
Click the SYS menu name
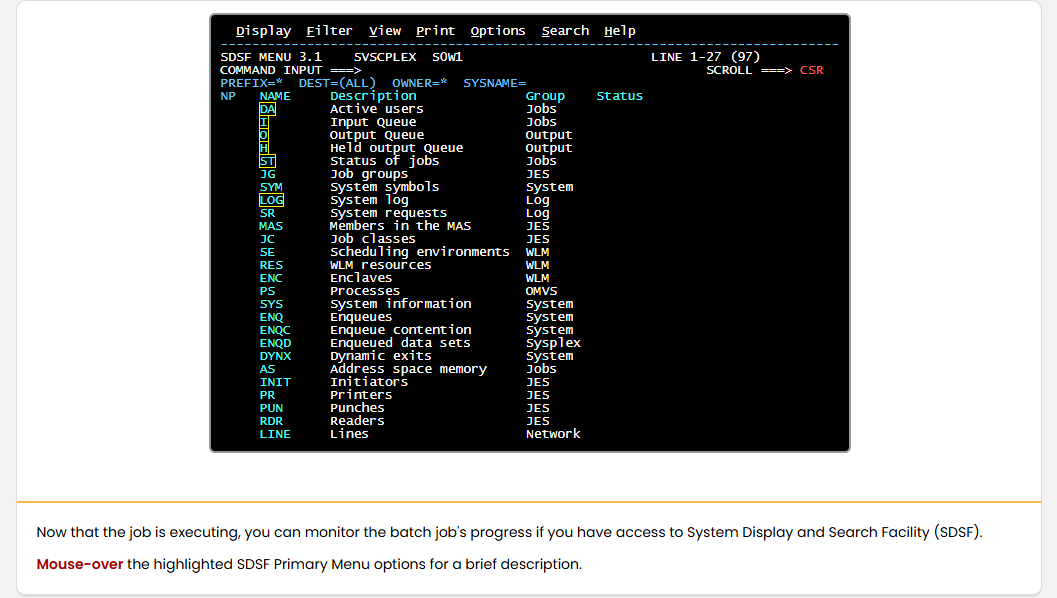pos(271,304)
